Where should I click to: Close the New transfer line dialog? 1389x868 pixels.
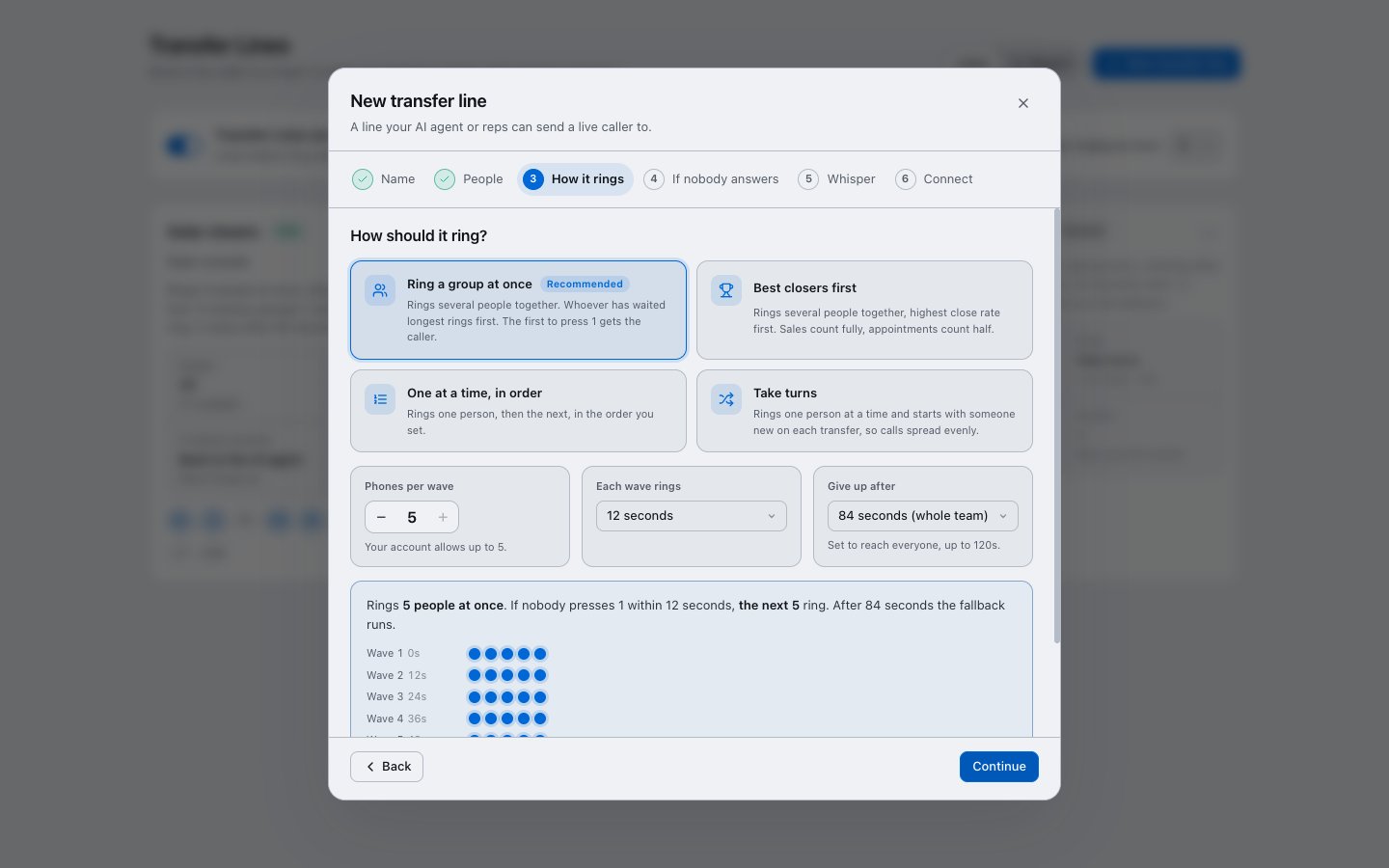(1023, 103)
